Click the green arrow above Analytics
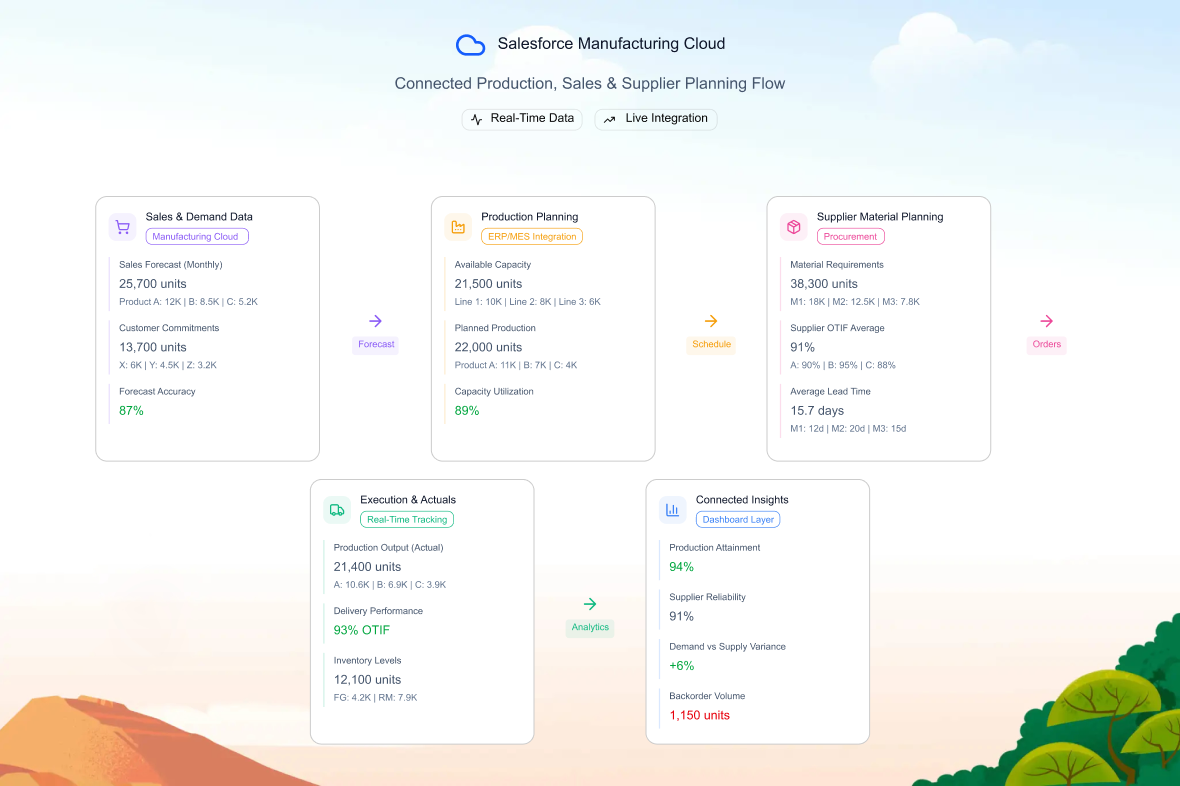The width and height of the screenshot is (1180, 786). [x=590, y=604]
